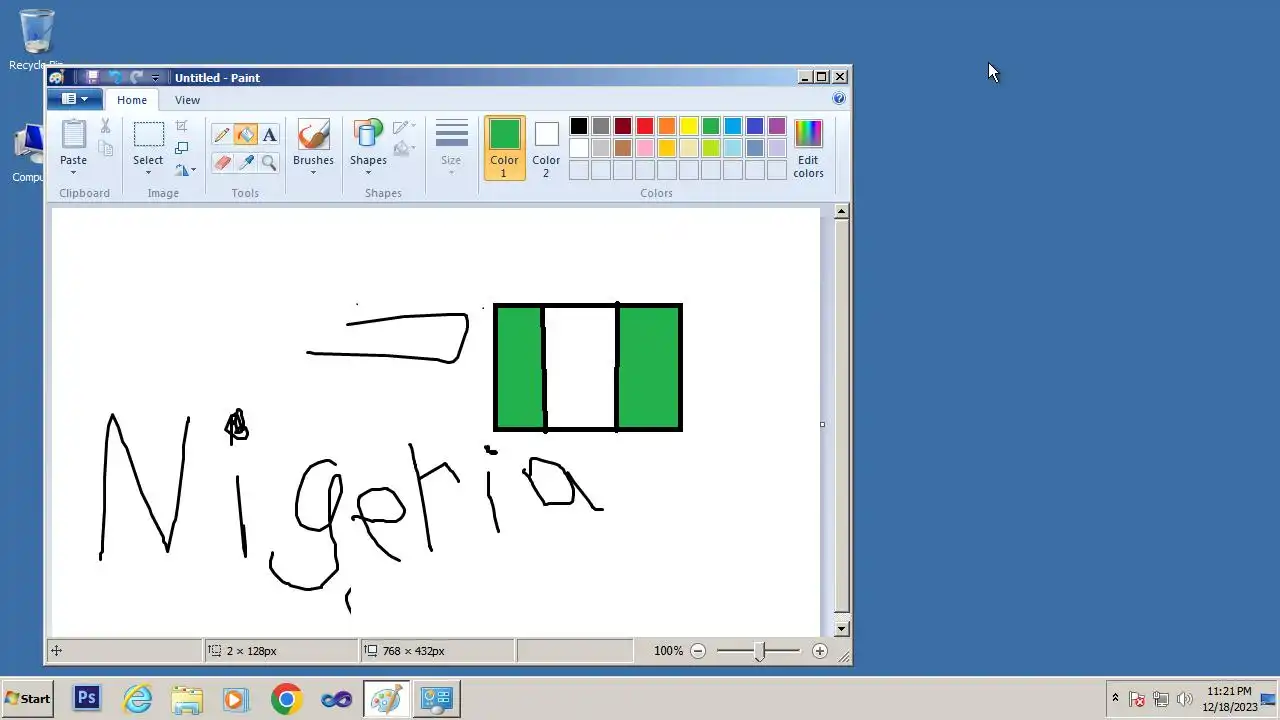Expand the Paste dropdown arrow

click(x=73, y=172)
